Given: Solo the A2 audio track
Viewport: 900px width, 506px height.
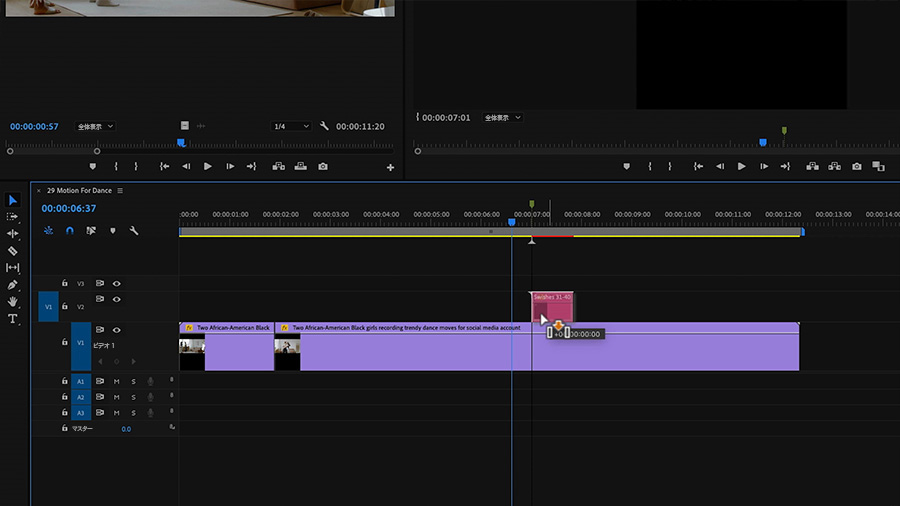Looking at the screenshot, I should tap(134, 397).
